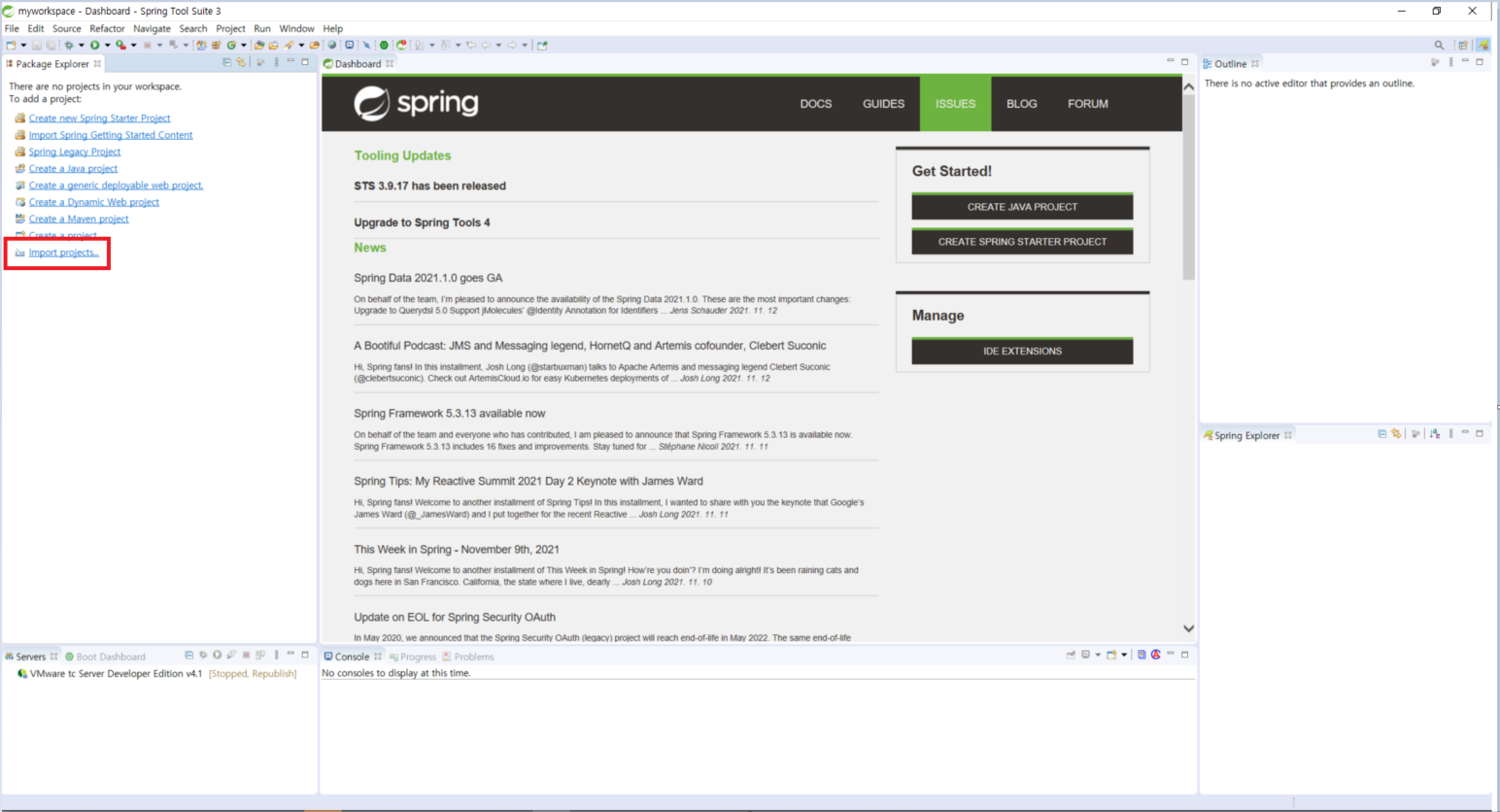Screen dimensions: 1500x812
Task: Click the New wizard toolbar icon
Action: [11, 45]
